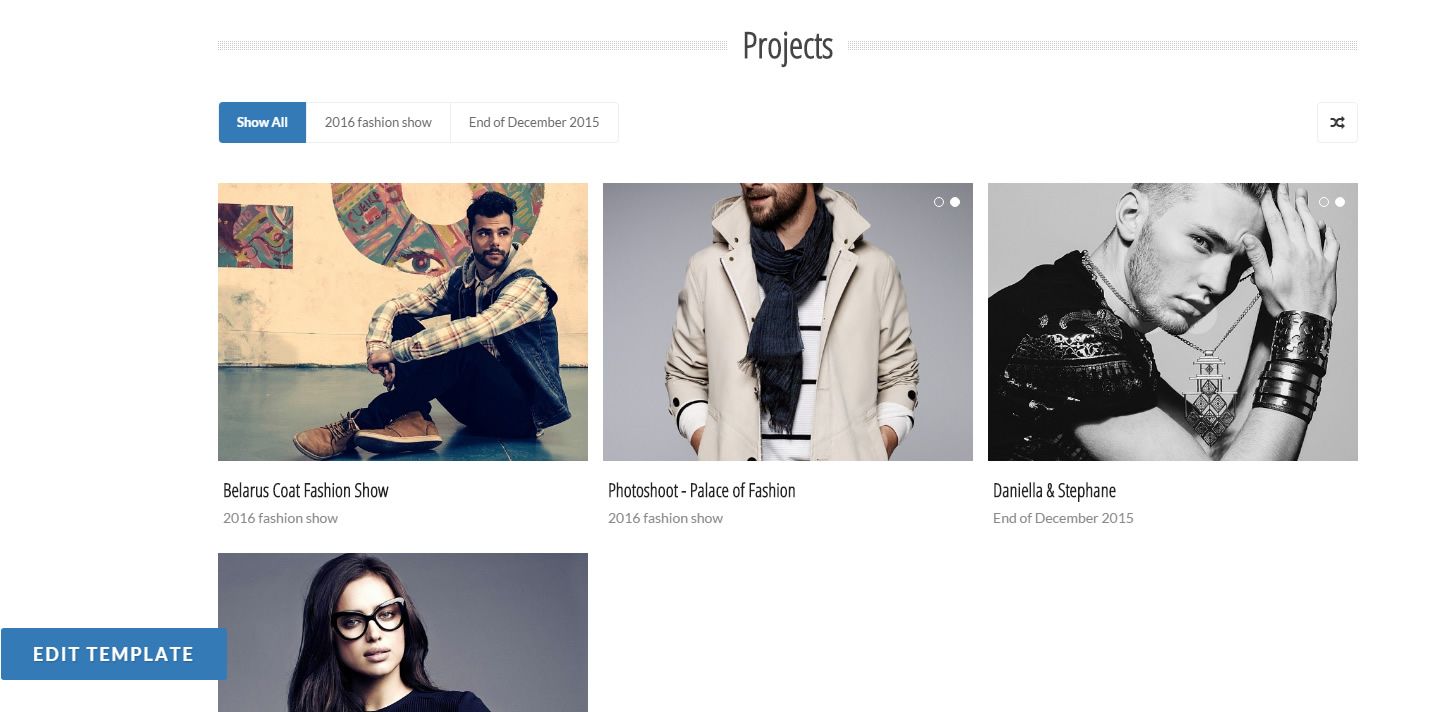The image size is (1440, 712).
Task: Open the Belarus Coat Fashion Show title link
Action: pos(305,491)
